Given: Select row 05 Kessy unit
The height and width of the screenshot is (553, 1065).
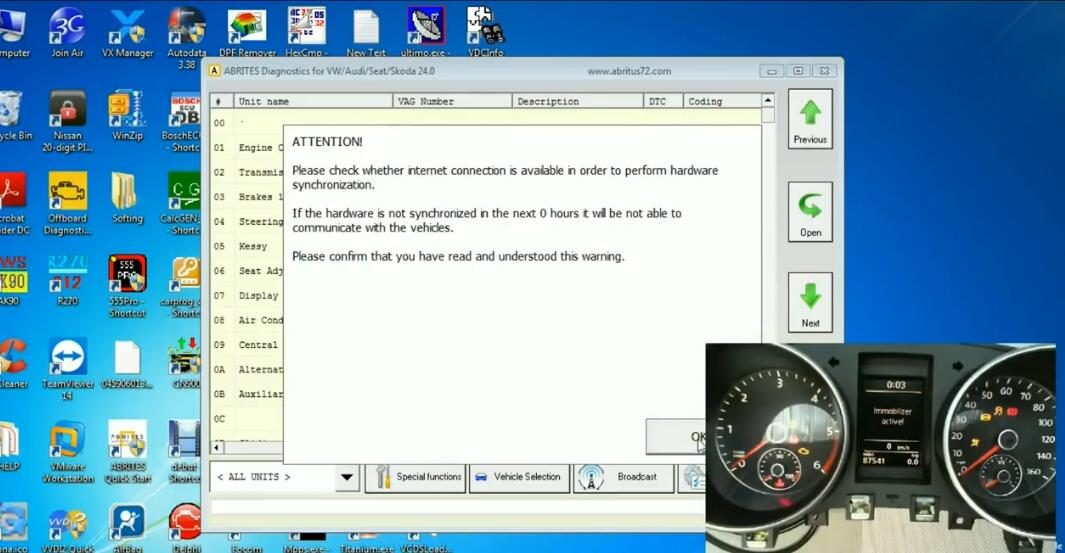Looking at the screenshot, I should (247, 246).
